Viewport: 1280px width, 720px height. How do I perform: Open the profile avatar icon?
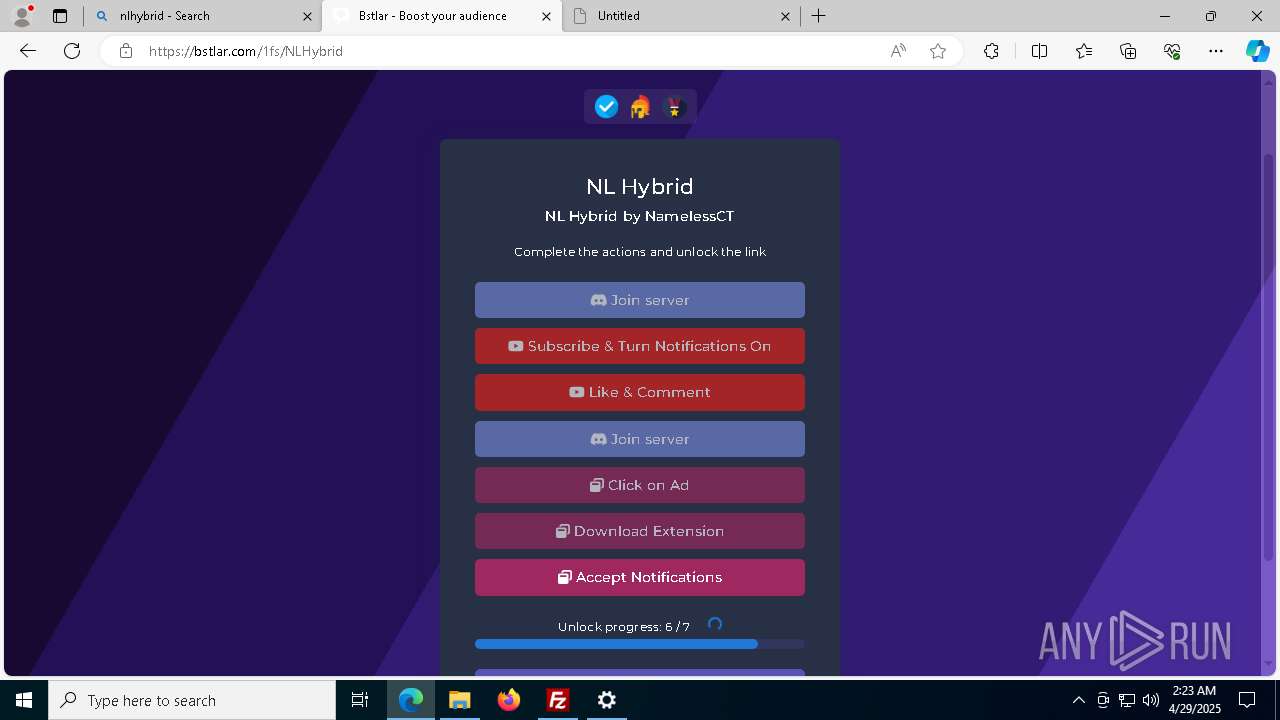coord(22,16)
